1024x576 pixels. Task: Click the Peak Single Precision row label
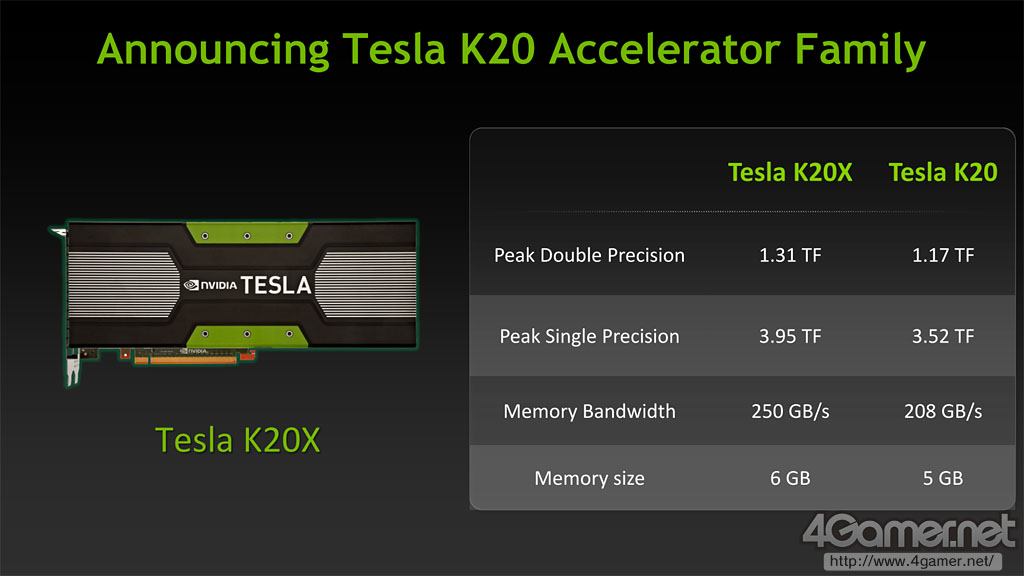pos(589,336)
